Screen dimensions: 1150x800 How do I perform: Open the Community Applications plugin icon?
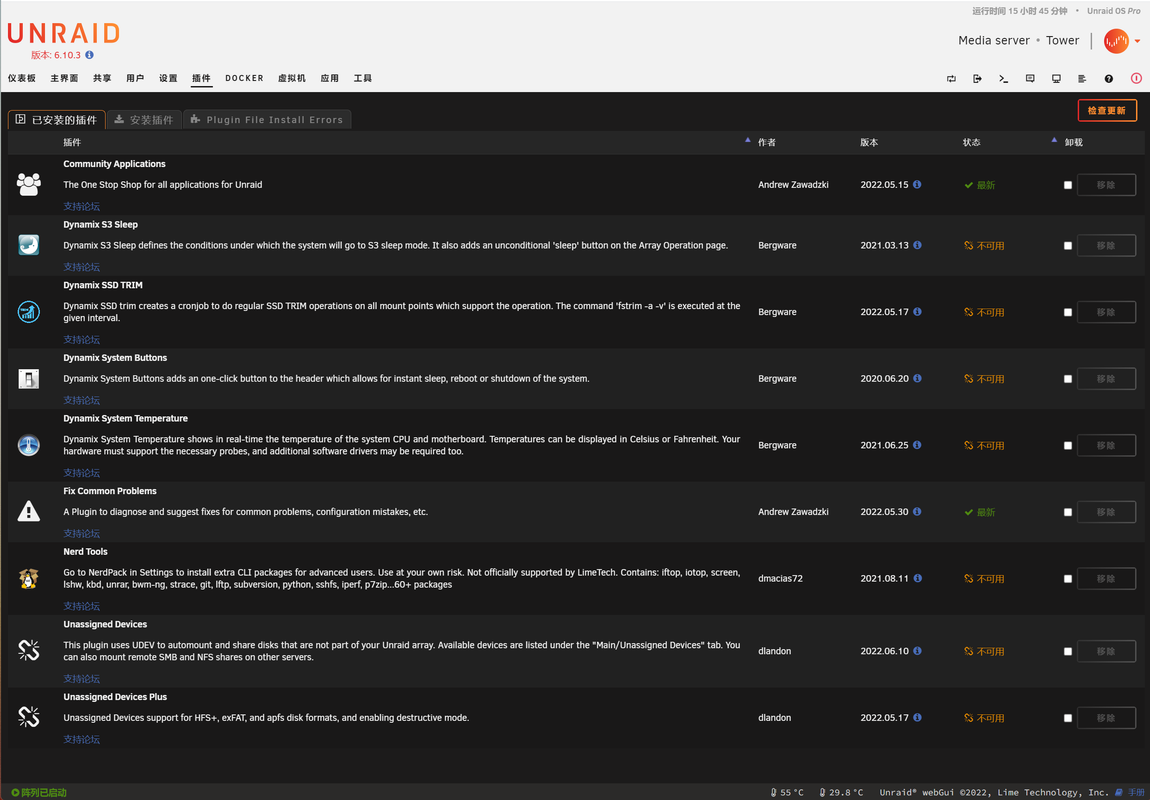coord(29,184)
